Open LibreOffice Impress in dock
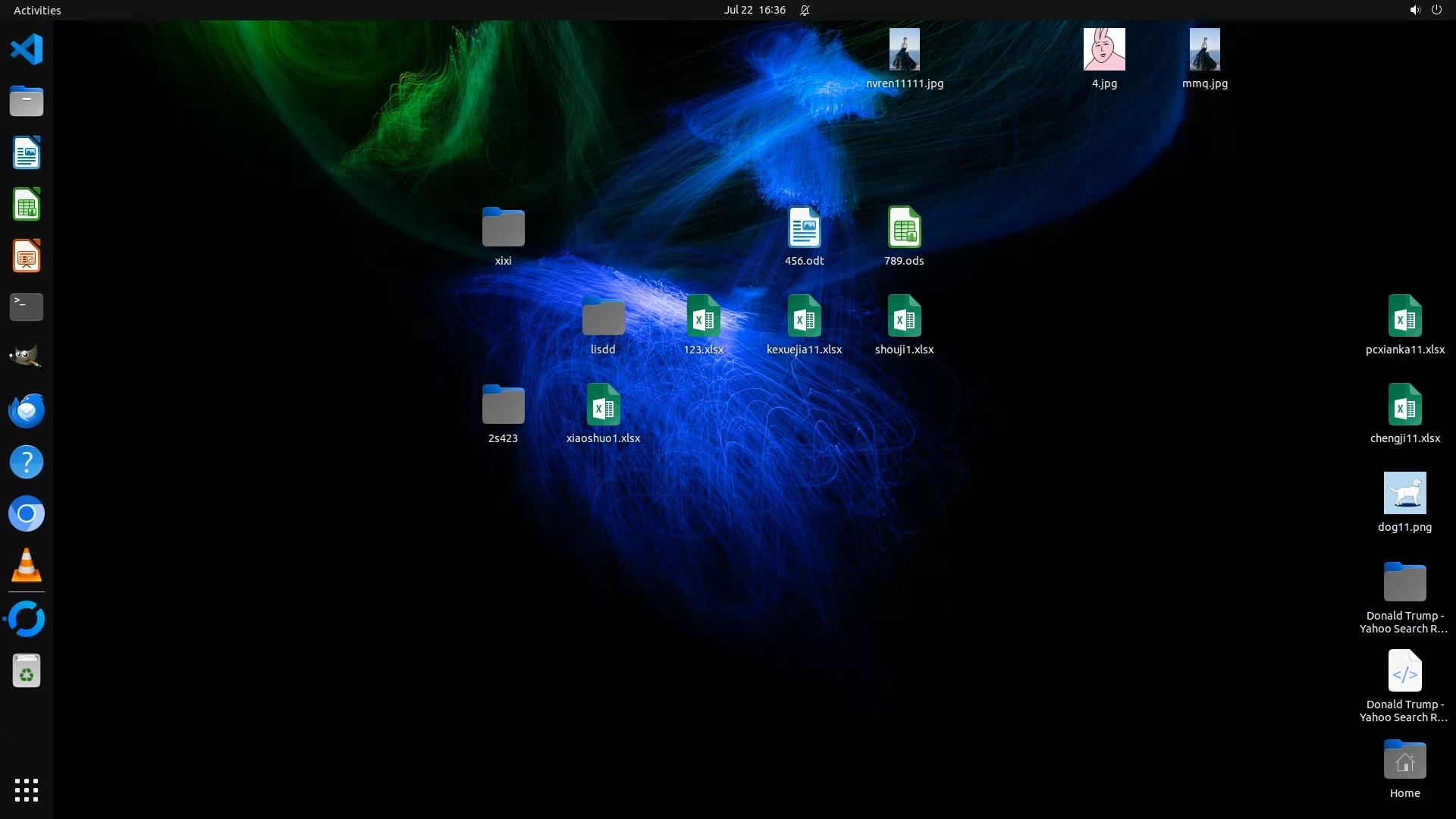Screen dimensions: 1456x819 pos(27,256)
